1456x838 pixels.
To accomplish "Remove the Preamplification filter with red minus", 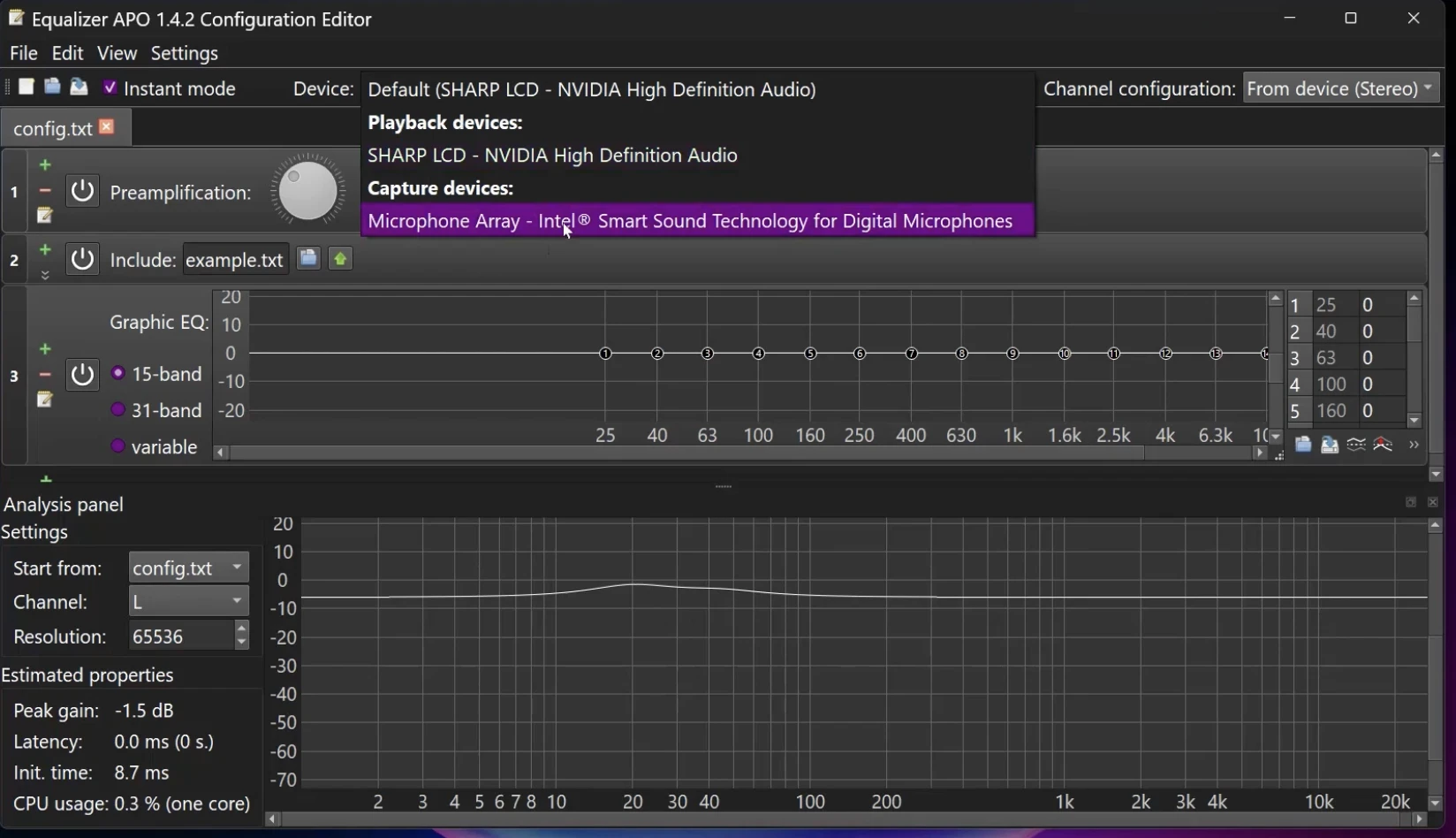I will 45,190.
